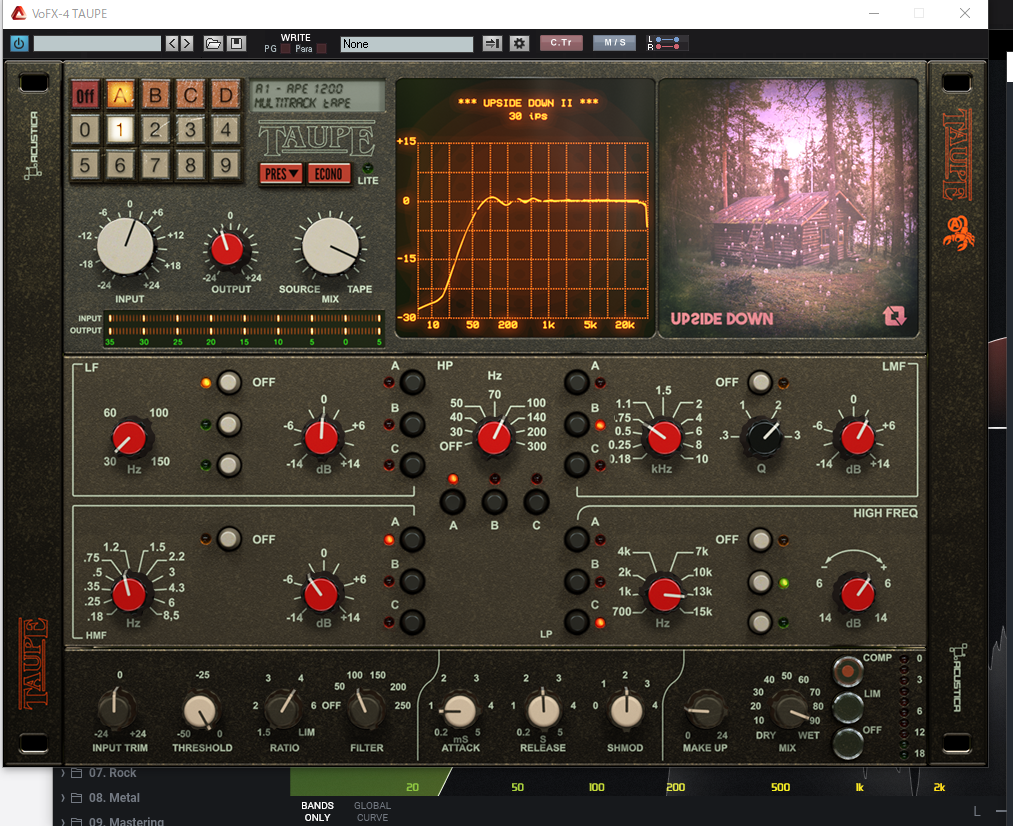Screen dimensions: 1013x826
Task: Select tape bank C button
Action: click(190, 96)
